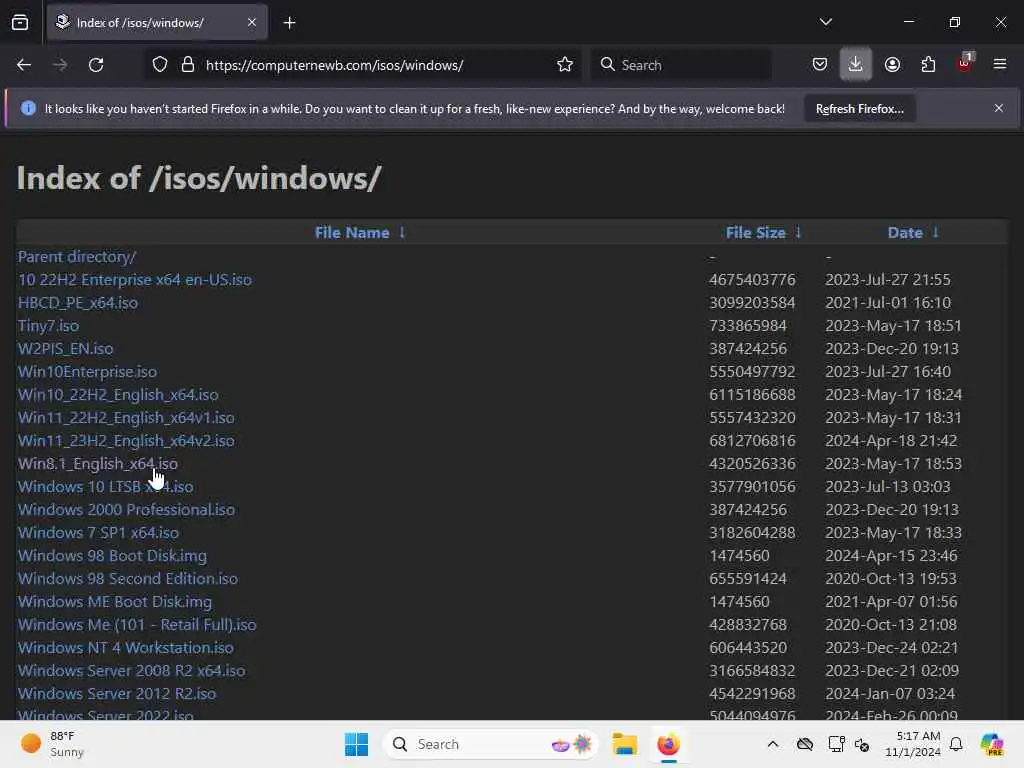The height and width of the screenshot is (768, 1024).
Task: Reverse sort using File Name arrow
Action: [x=402, y=232]
